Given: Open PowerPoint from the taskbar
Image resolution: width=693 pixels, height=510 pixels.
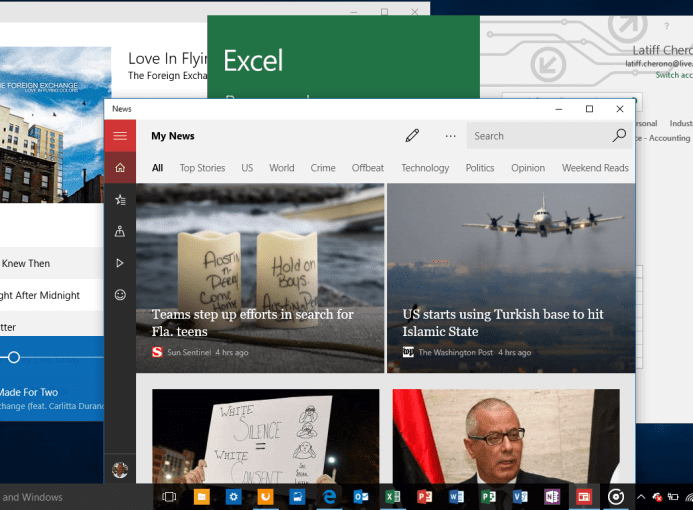Looking at the screenshot, I should click(x=424, y=497).
